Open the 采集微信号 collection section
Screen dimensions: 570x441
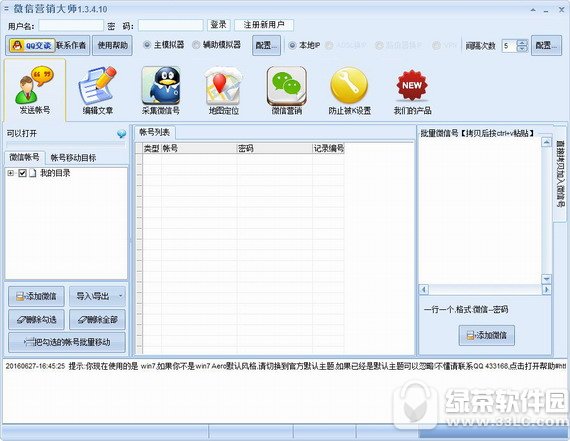point(160,90)
